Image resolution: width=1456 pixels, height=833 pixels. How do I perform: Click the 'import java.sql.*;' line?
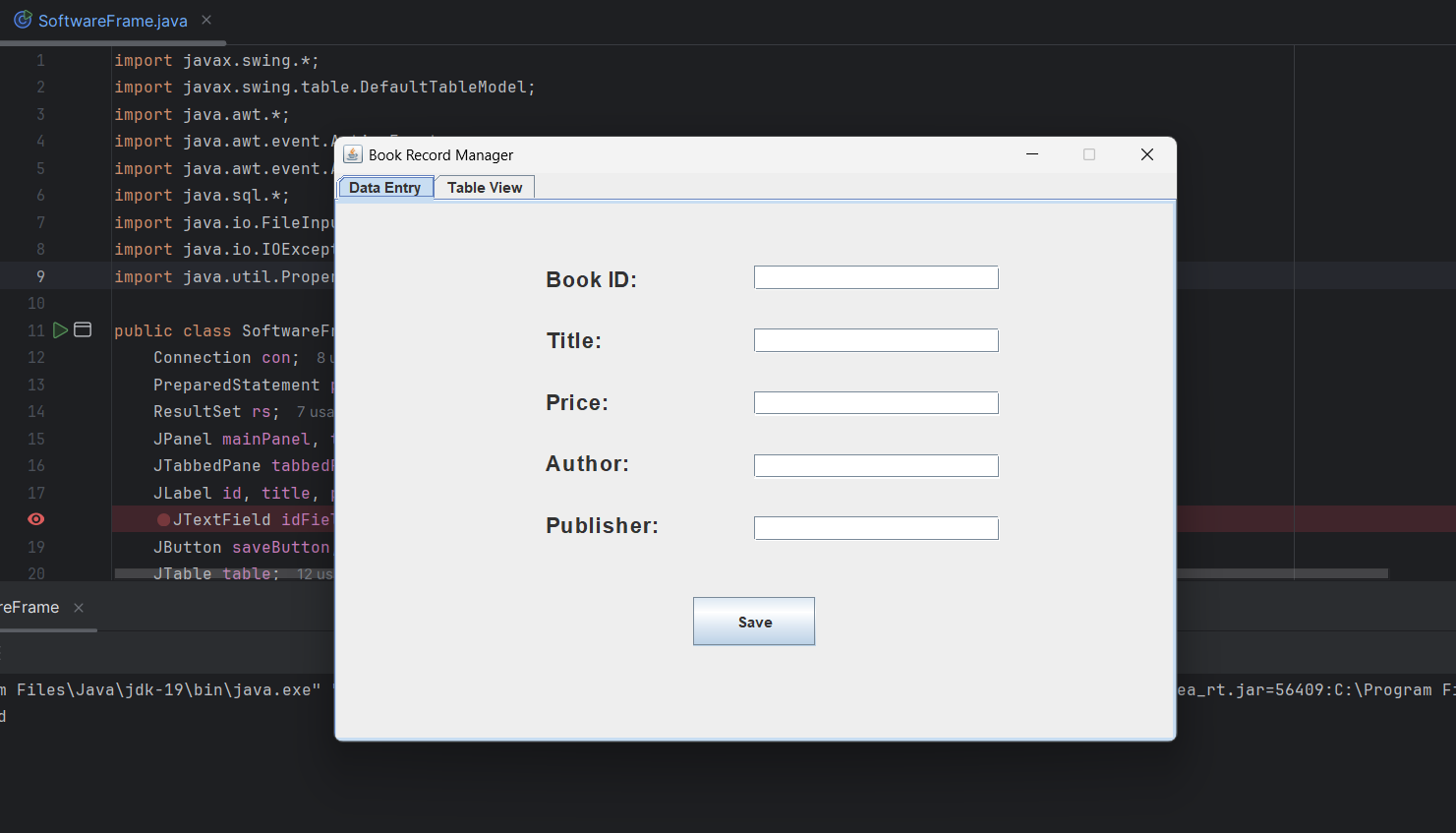pyautogui.click(x=202, y=196)
